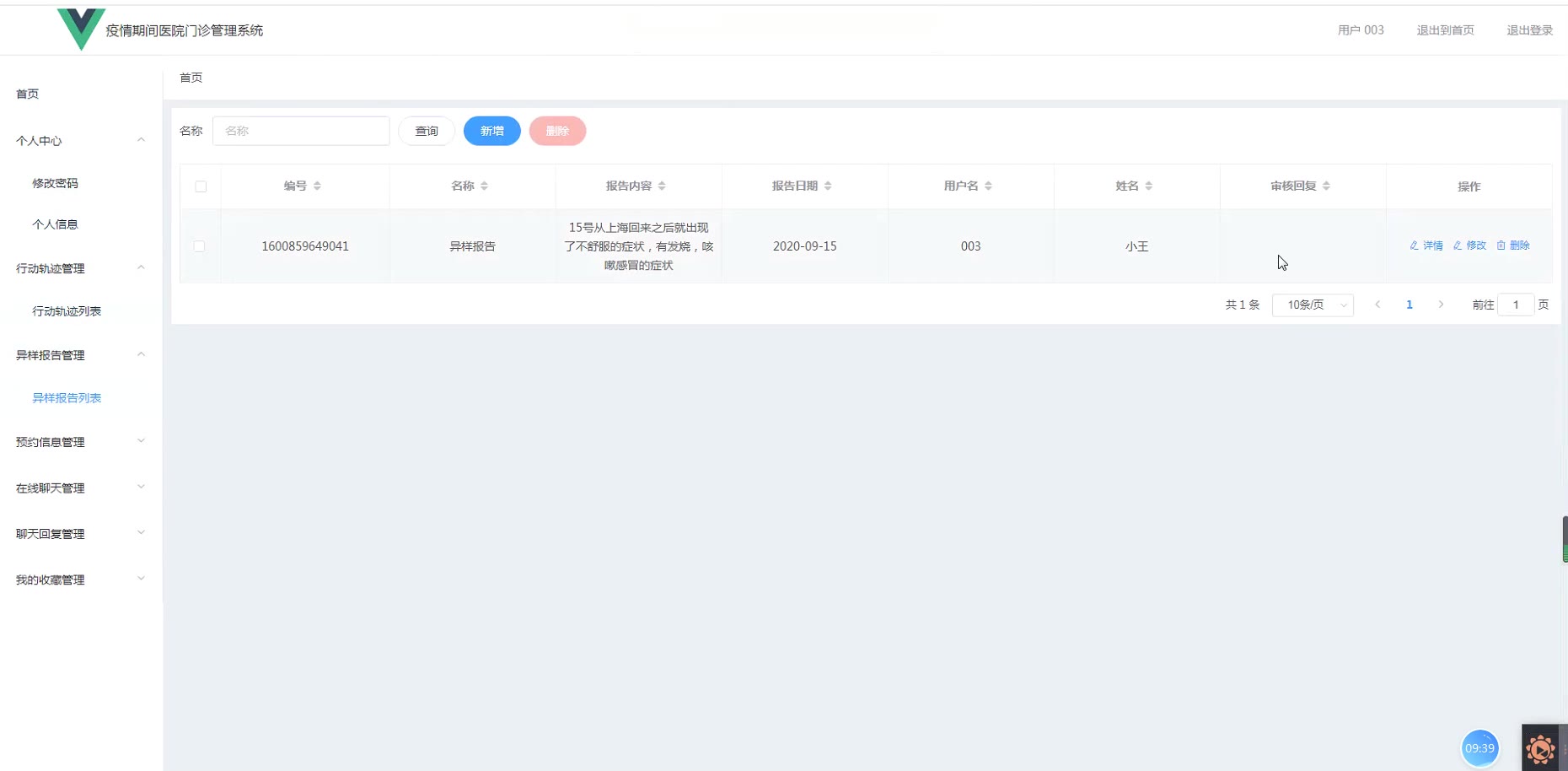Screen dimensions: 1568x771
Task: Check the row checkbox for 1600859649041
Action: coord(199,246)
